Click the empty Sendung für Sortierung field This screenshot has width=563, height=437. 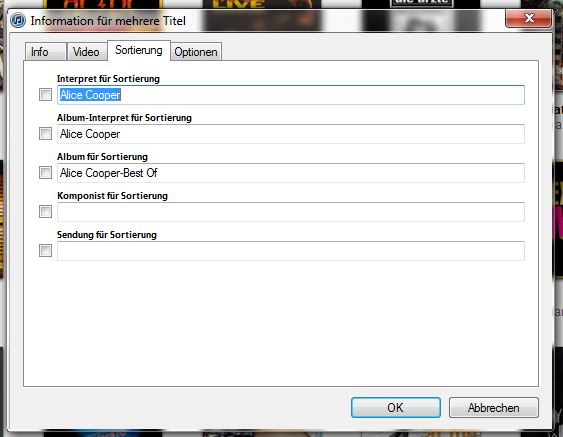tap(291, 251)
